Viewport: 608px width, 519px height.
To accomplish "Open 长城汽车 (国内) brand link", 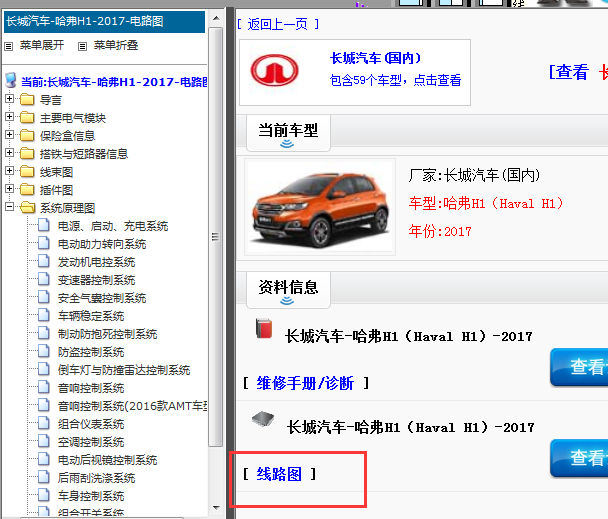I will click(x=375, y=58).
